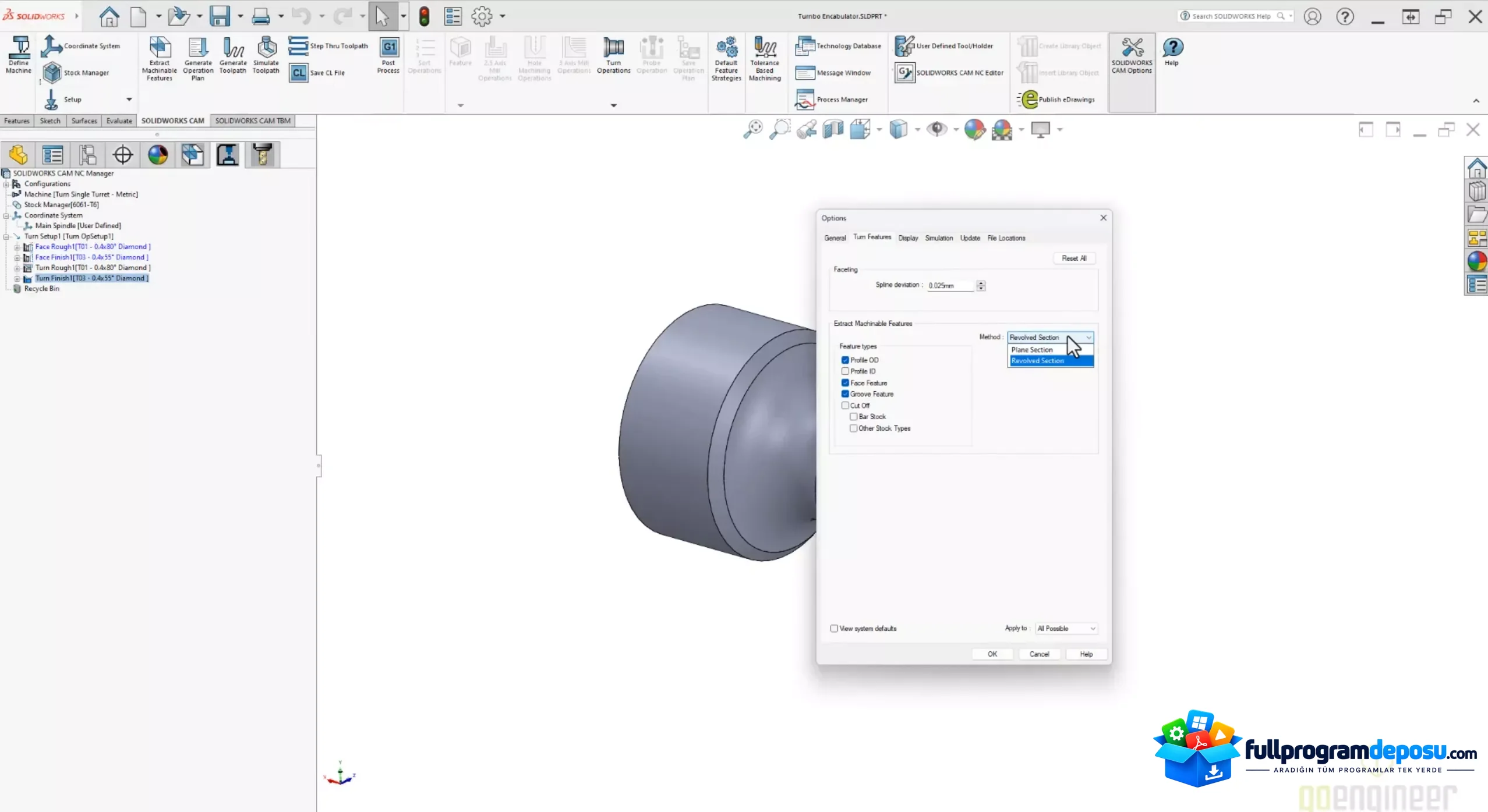Toggle Groove Feature checkbox

point(845,394)
